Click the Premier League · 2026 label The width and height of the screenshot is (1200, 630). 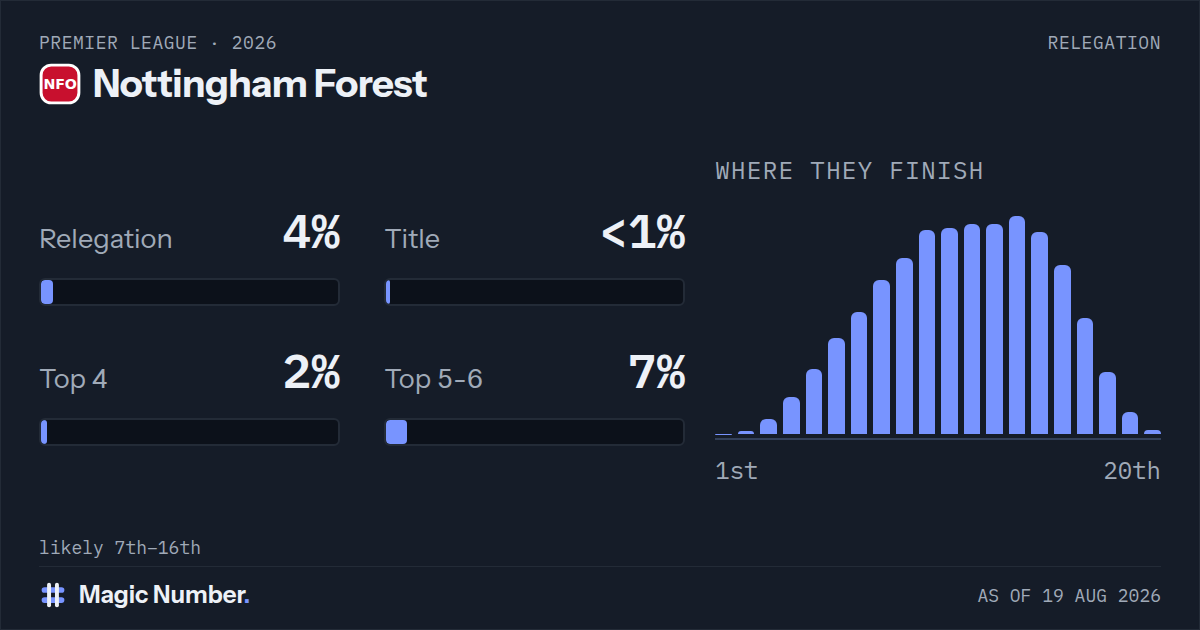(158, 43)
